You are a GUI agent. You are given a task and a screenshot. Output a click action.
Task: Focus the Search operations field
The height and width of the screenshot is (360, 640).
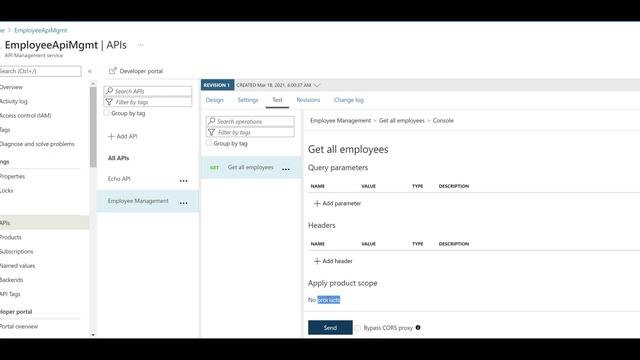click(x=250, y=121)
